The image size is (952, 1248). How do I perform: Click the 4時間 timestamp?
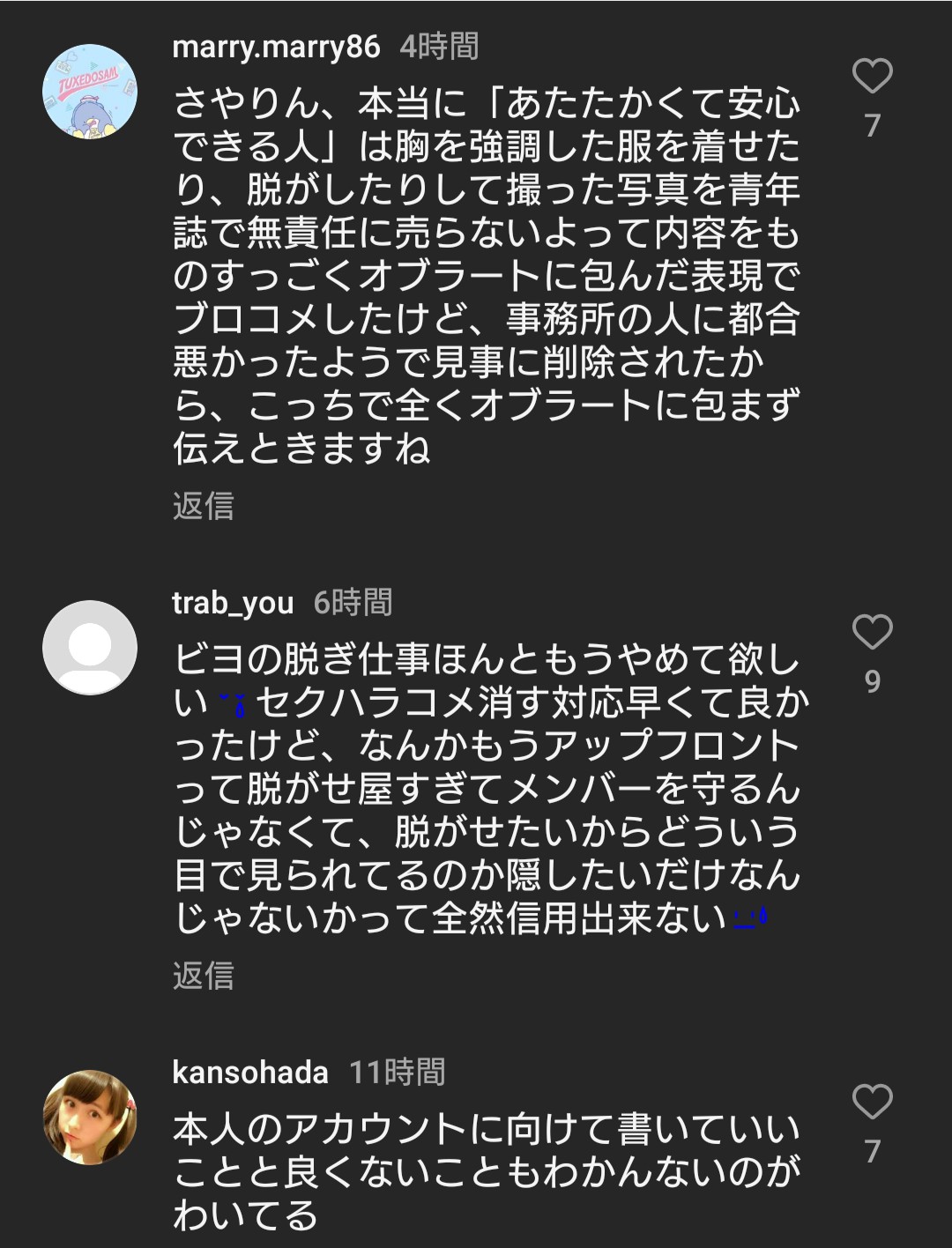click(439, 47)
